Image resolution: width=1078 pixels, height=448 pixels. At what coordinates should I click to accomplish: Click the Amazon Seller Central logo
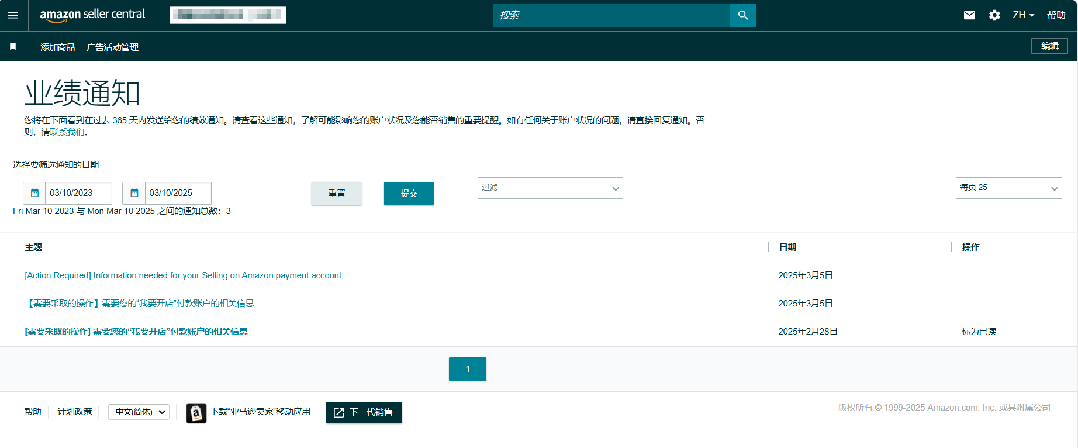coord(92,15)
